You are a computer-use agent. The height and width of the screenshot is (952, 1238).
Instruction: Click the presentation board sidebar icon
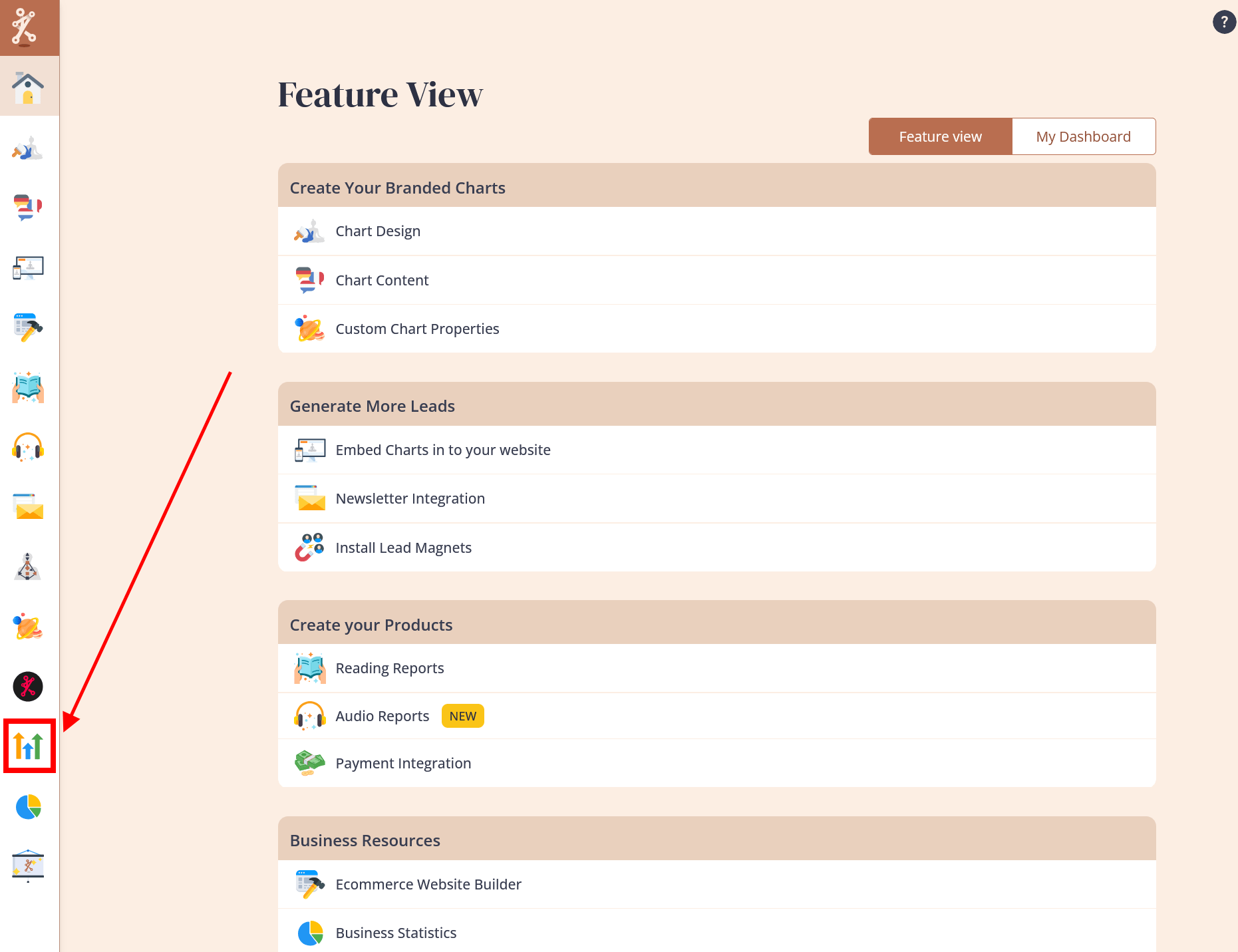pyautogui.click(x=28, y=866)
